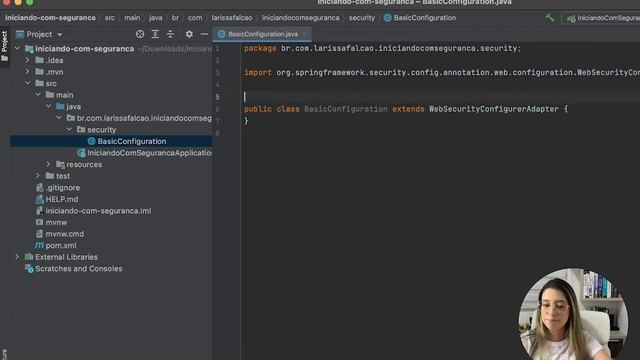Collapse the security package
Image resolution: width=640 pixels, height=360 pixels.
(69, 129)
